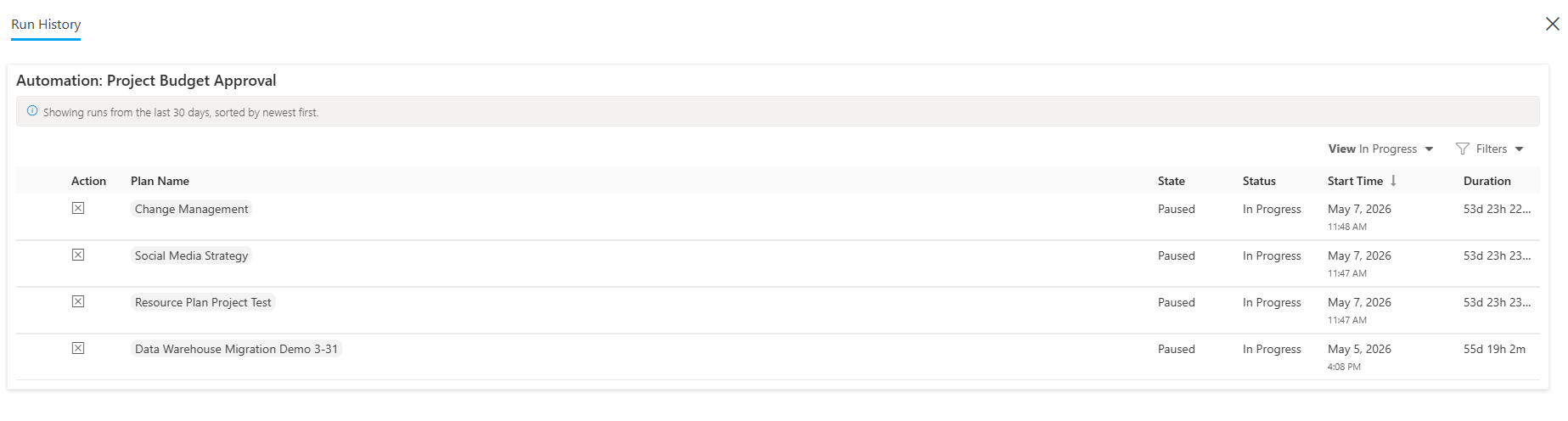Open Data Warehouse Migration Demo 3-31 plan
Screen dimensions: 1568x421
[x=236, y=349]
